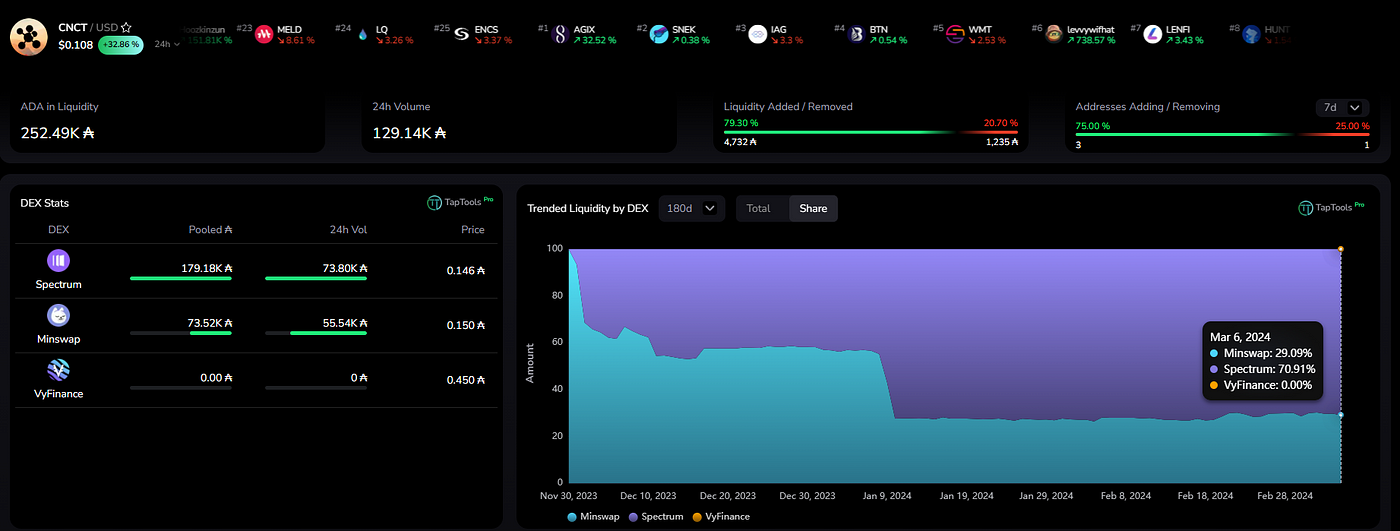
Task: Click TapTools Pro logo above chart
Action: [1332, 208]
